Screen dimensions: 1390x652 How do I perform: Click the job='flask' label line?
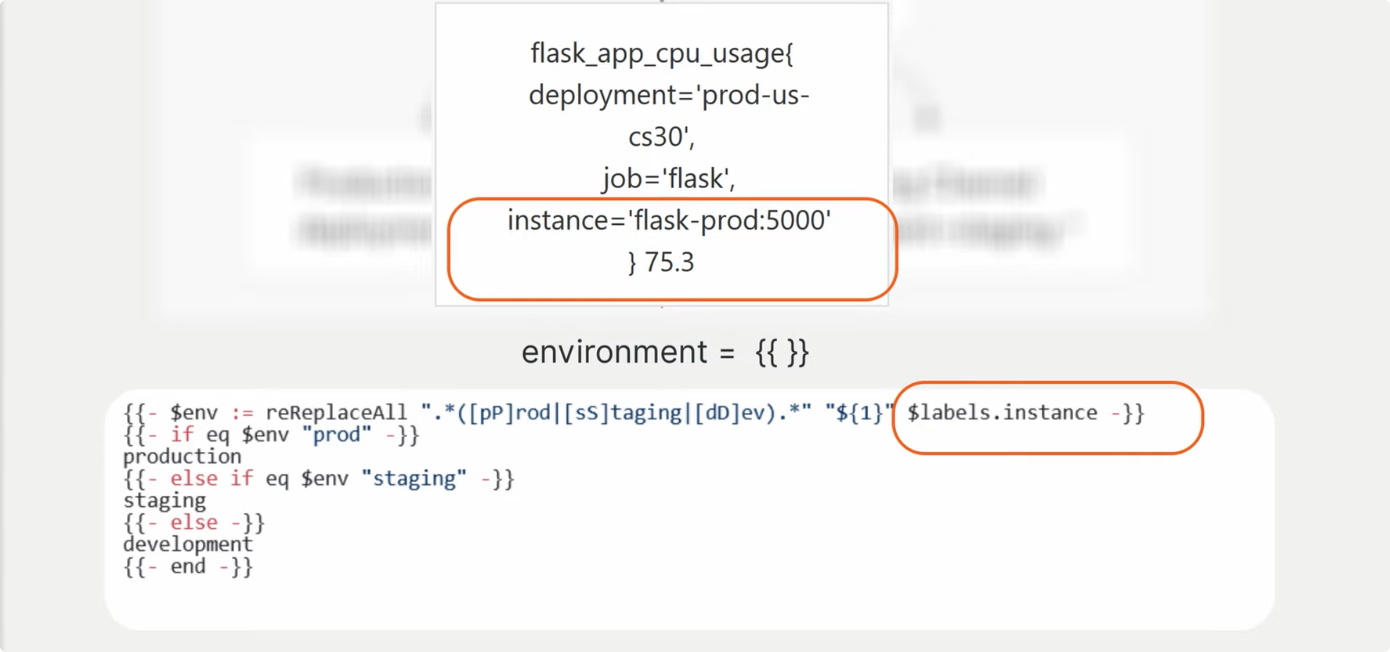[x=668, y=178]
